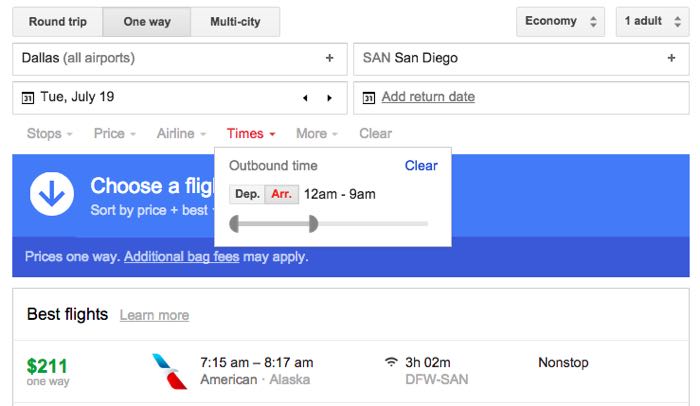Toggle the Arr. time filter button

pyautogui.click(x=281, y=194)
